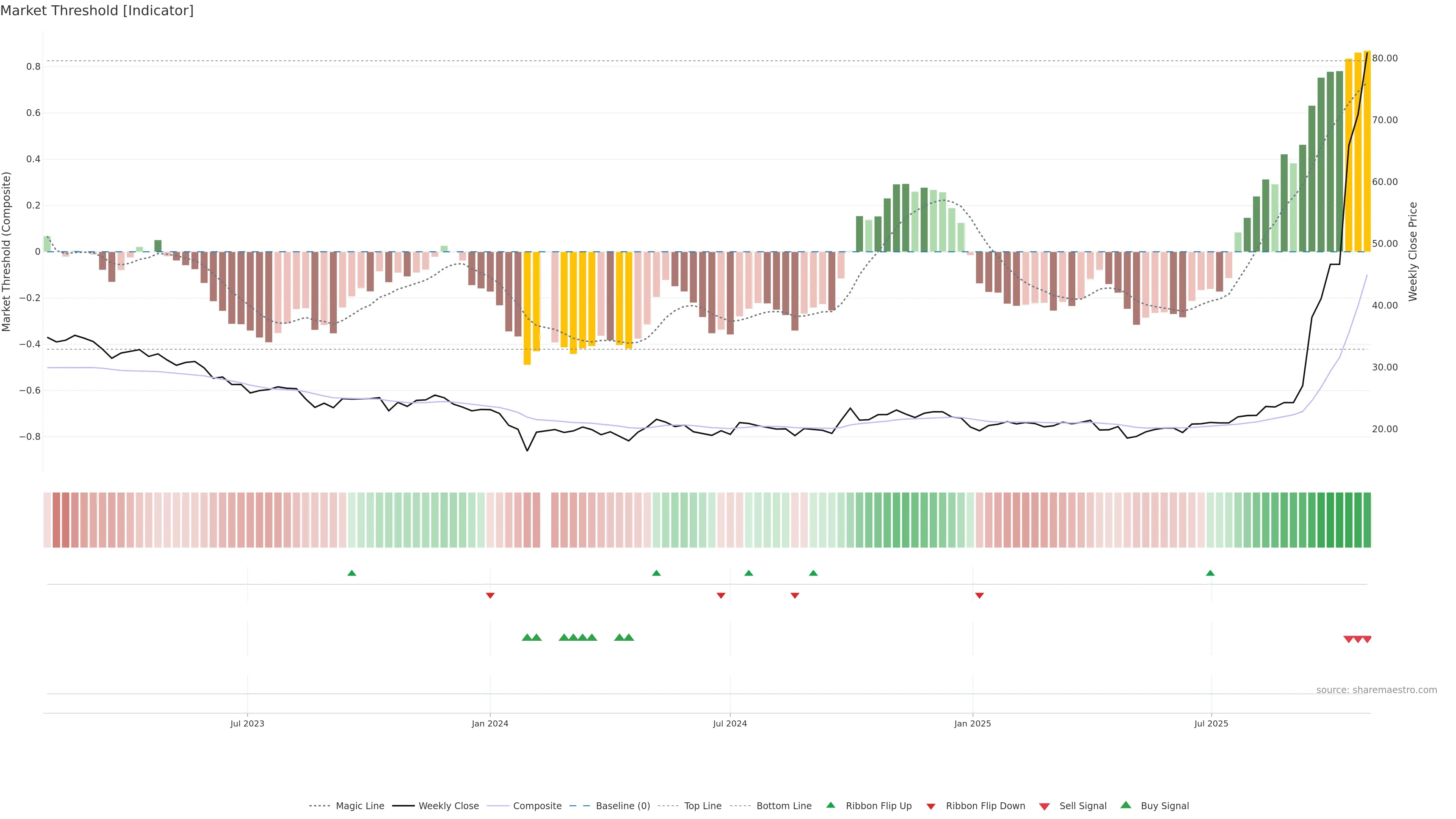Click the rightmost yellow histogram bar
The height and width of the screenshot is (819, 1456).
coord(1367,152)
